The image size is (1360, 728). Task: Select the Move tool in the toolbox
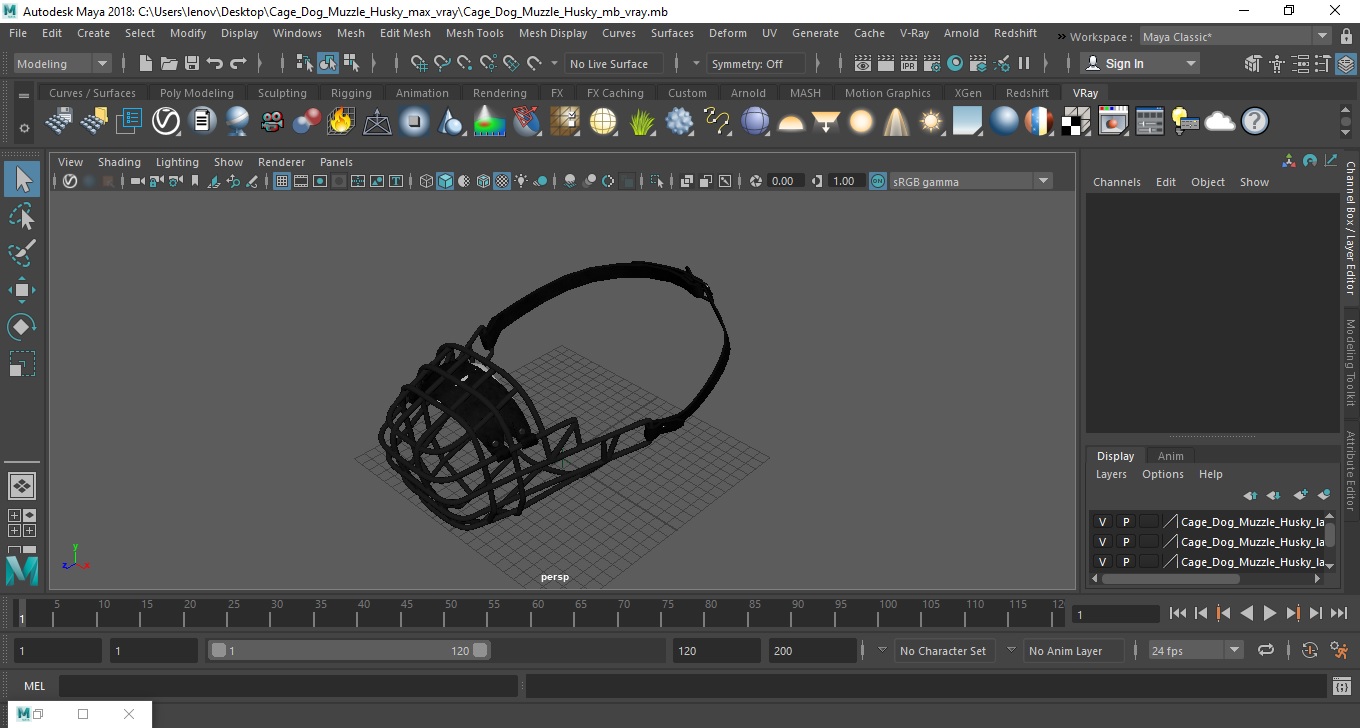(x=22, y=290)
